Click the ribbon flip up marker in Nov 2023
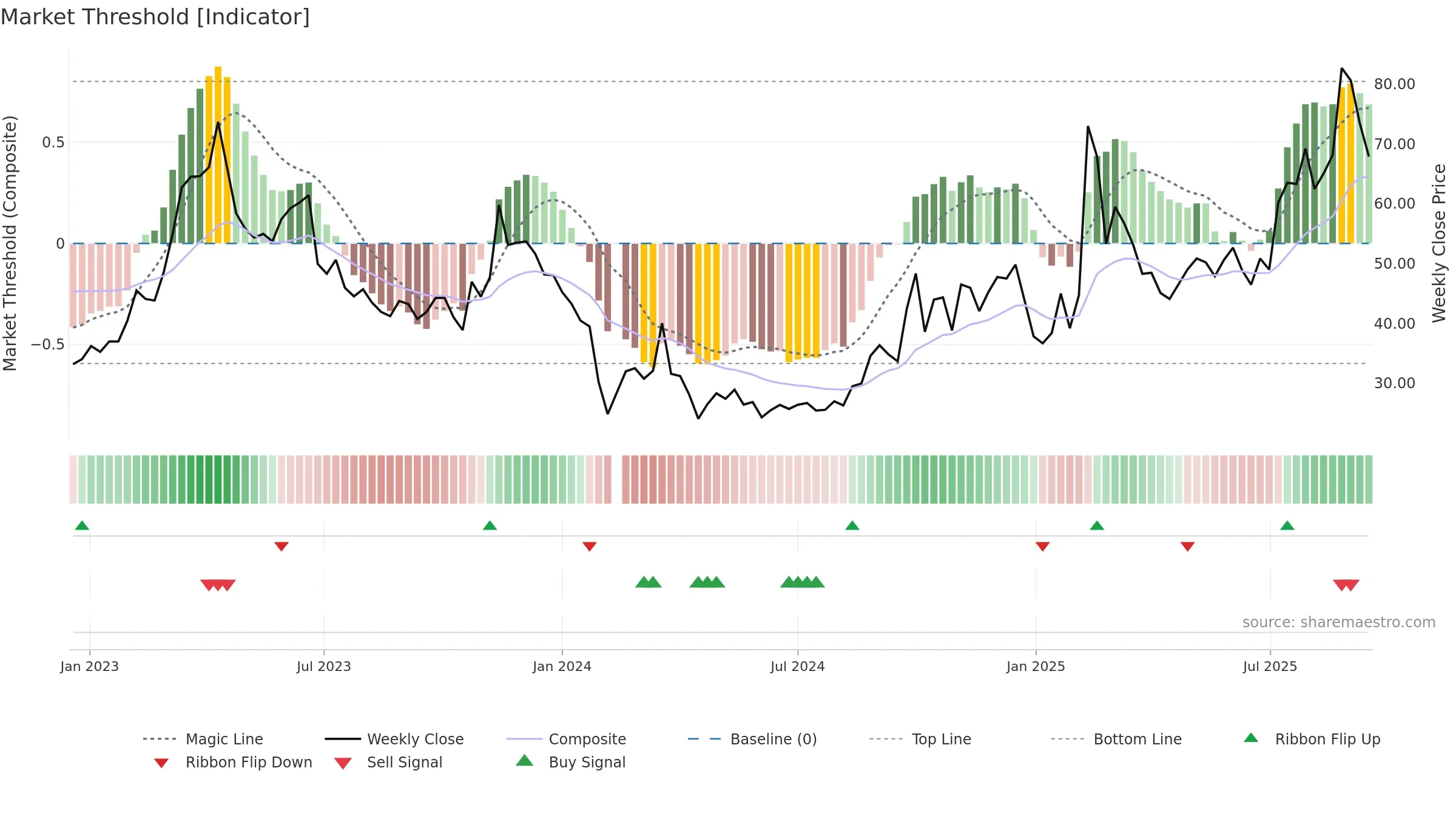This screenshot has height=819, width=1456. pyautogui.click(x=490, y=525)
